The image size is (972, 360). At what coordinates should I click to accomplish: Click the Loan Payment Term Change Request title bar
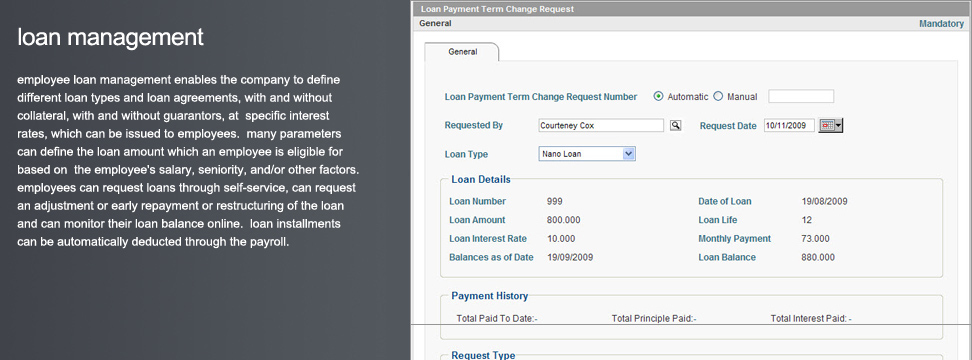click(x=691, y=9)
